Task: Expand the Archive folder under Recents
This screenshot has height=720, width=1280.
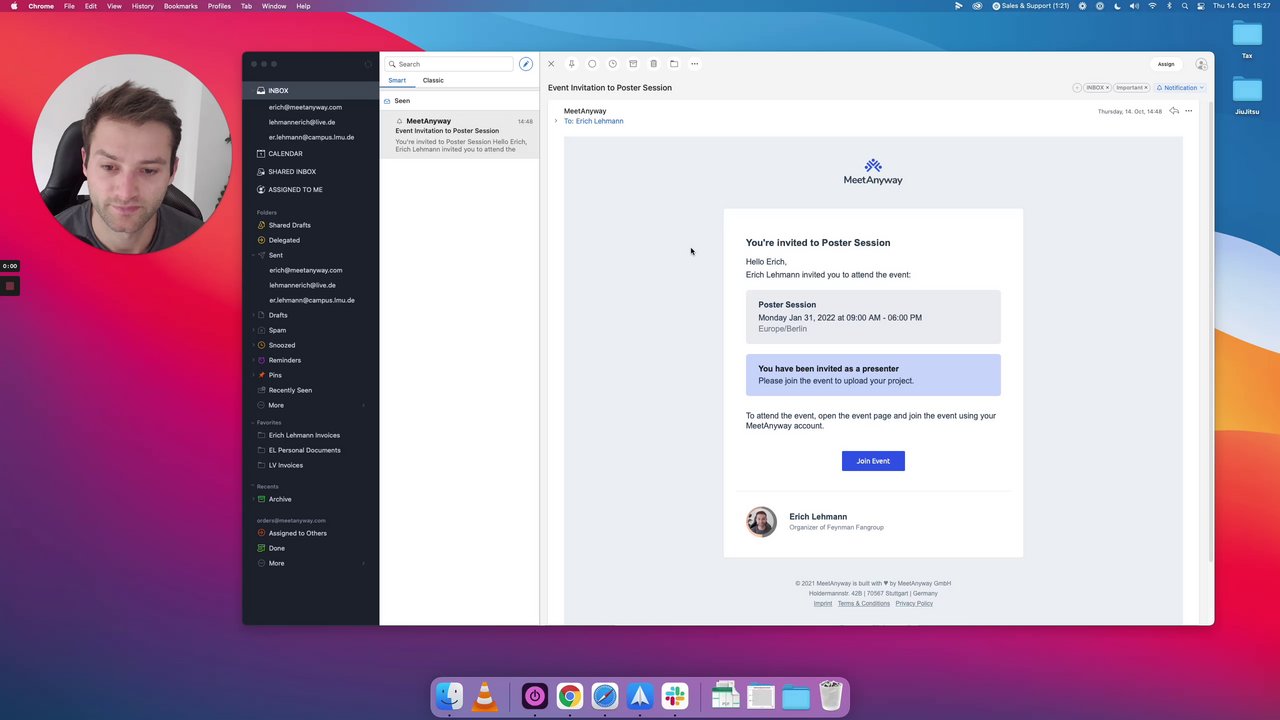Action: [254, 499]
